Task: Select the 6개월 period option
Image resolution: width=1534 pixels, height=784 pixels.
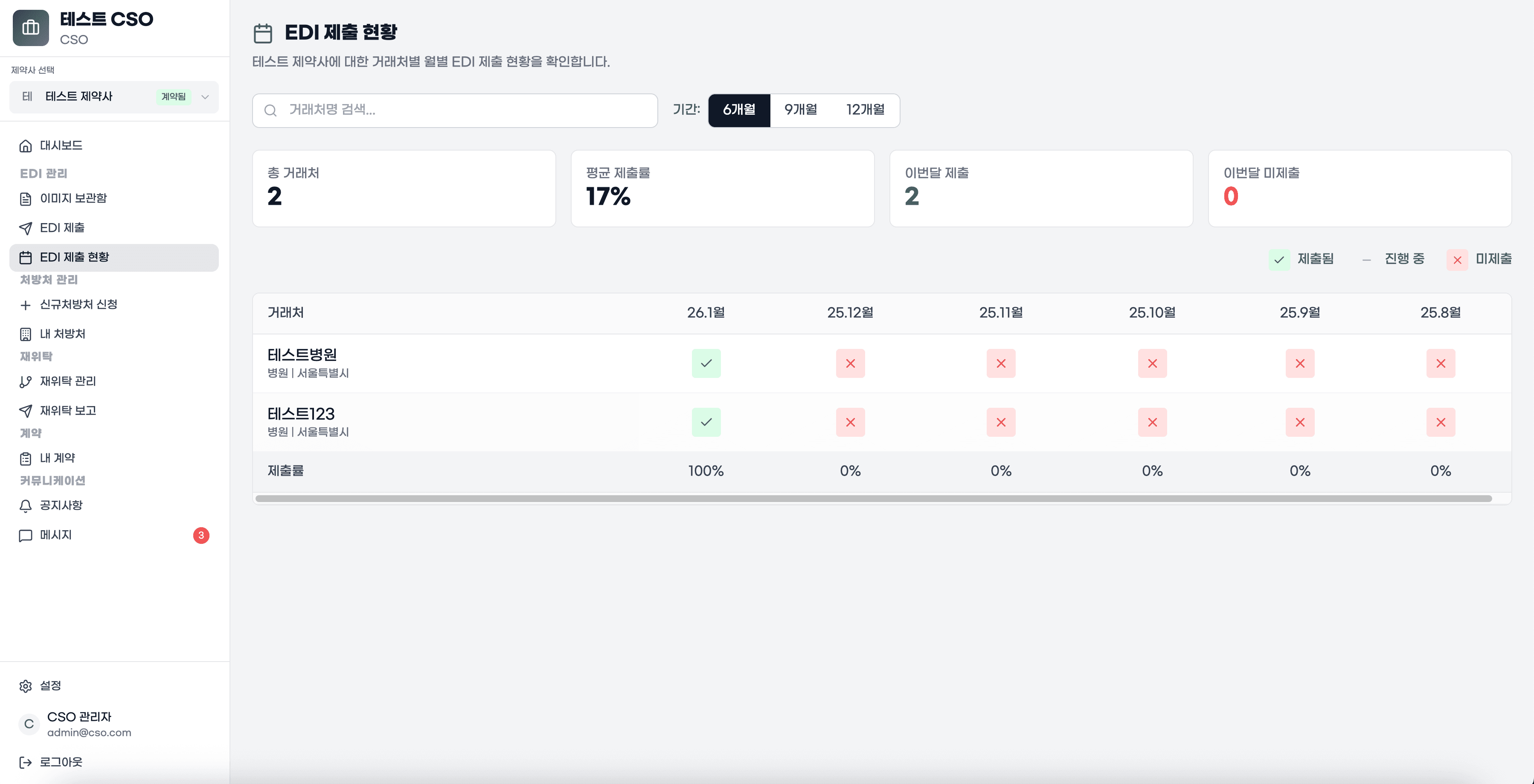Action: click(x=738, y=110)
